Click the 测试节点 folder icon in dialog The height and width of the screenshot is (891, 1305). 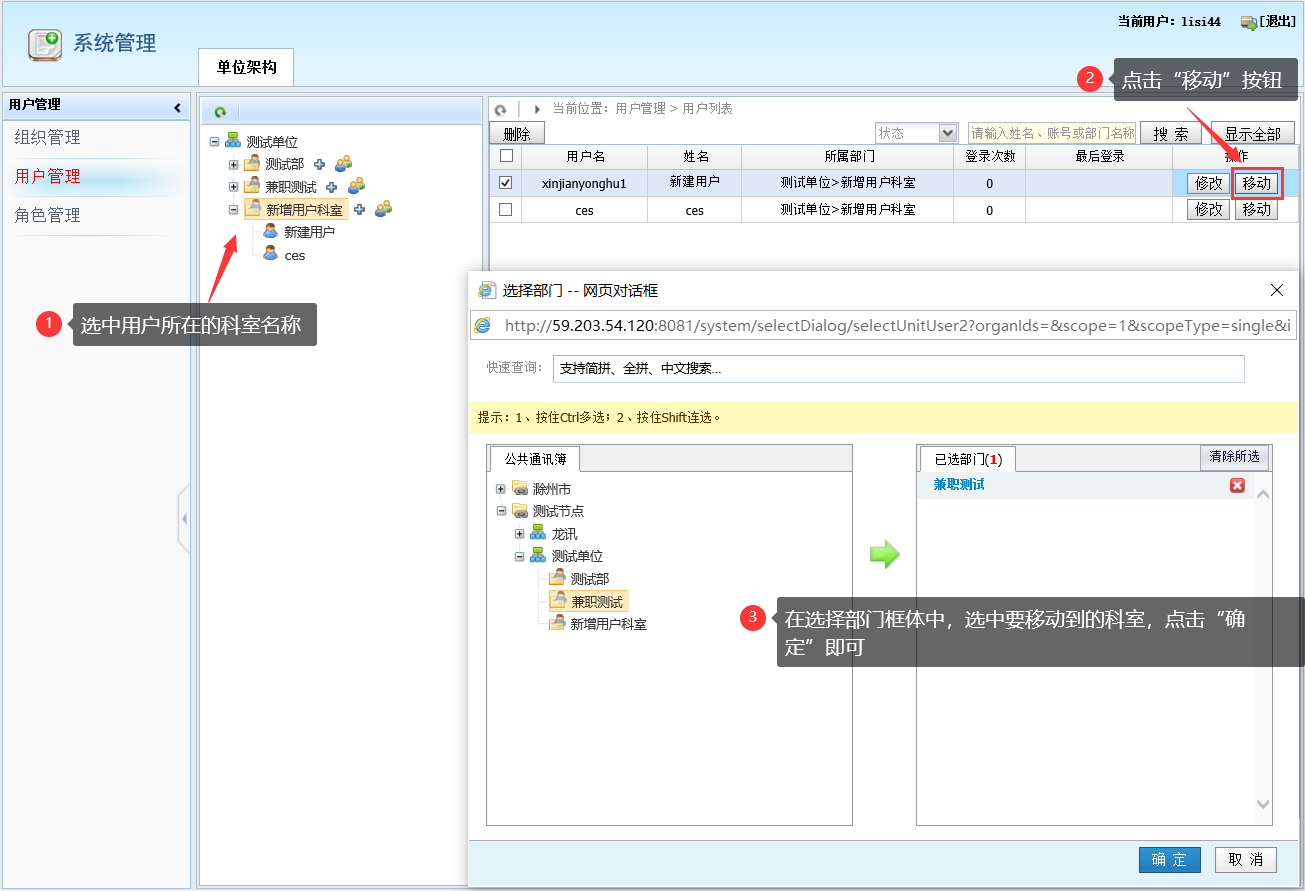[520, 511]
